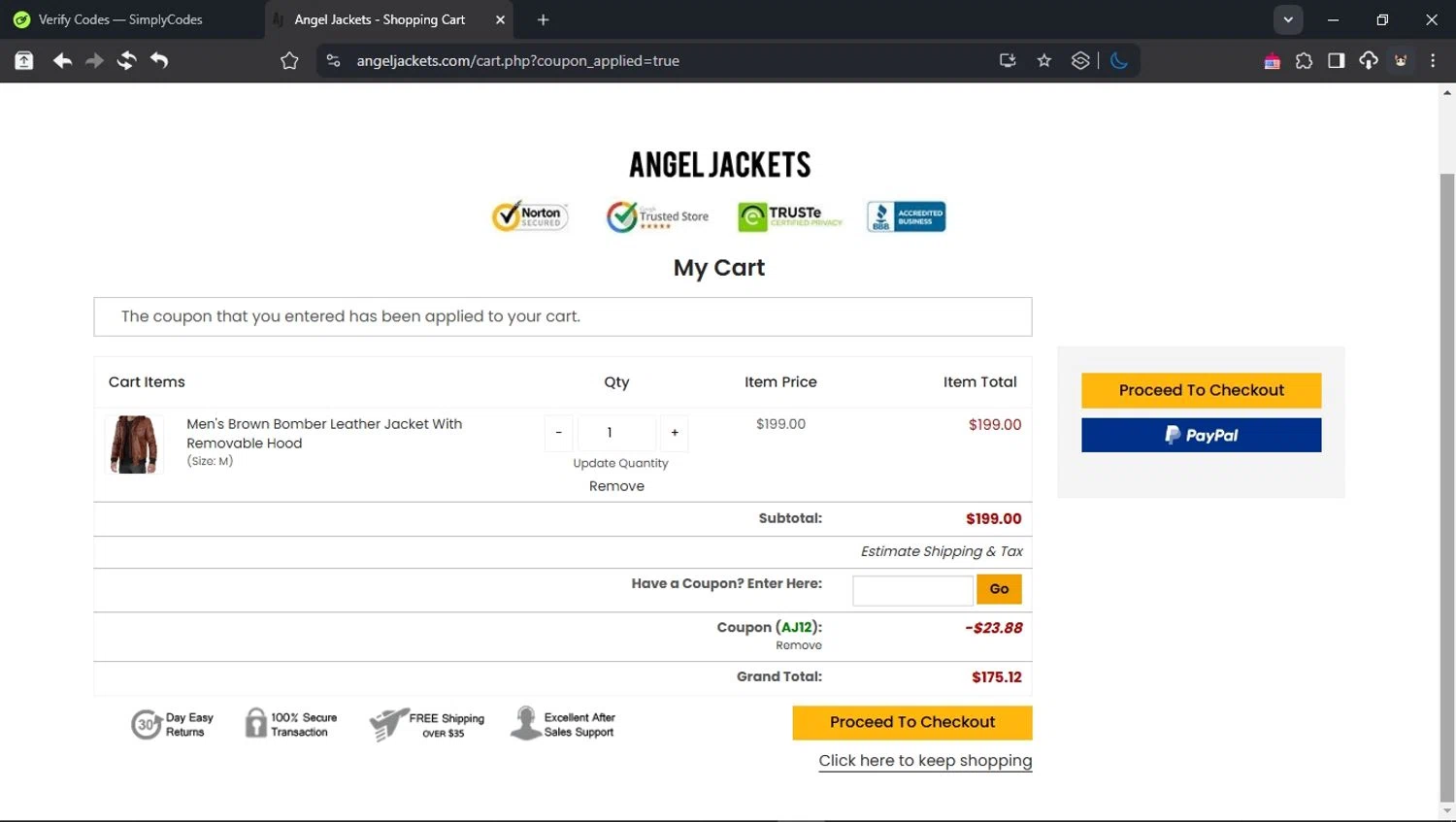Open the Extensions puzzle icon
This screenshot has height=822, width=1456.
coord(1304,61)
